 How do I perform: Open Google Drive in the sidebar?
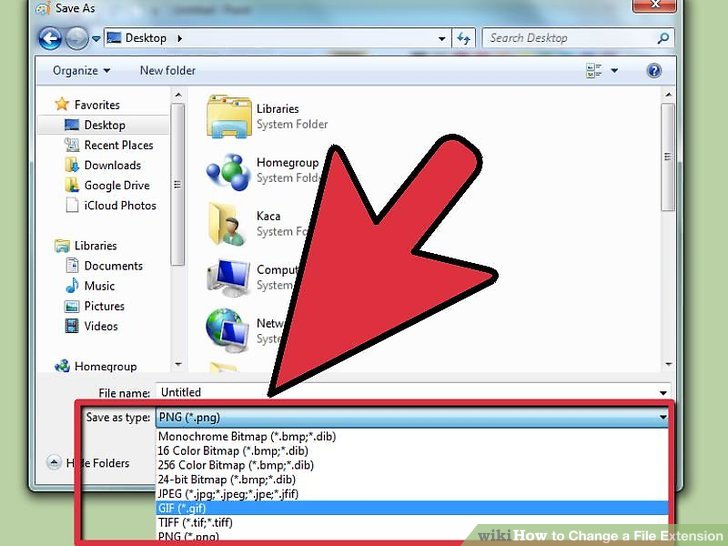tap(117, 185)
